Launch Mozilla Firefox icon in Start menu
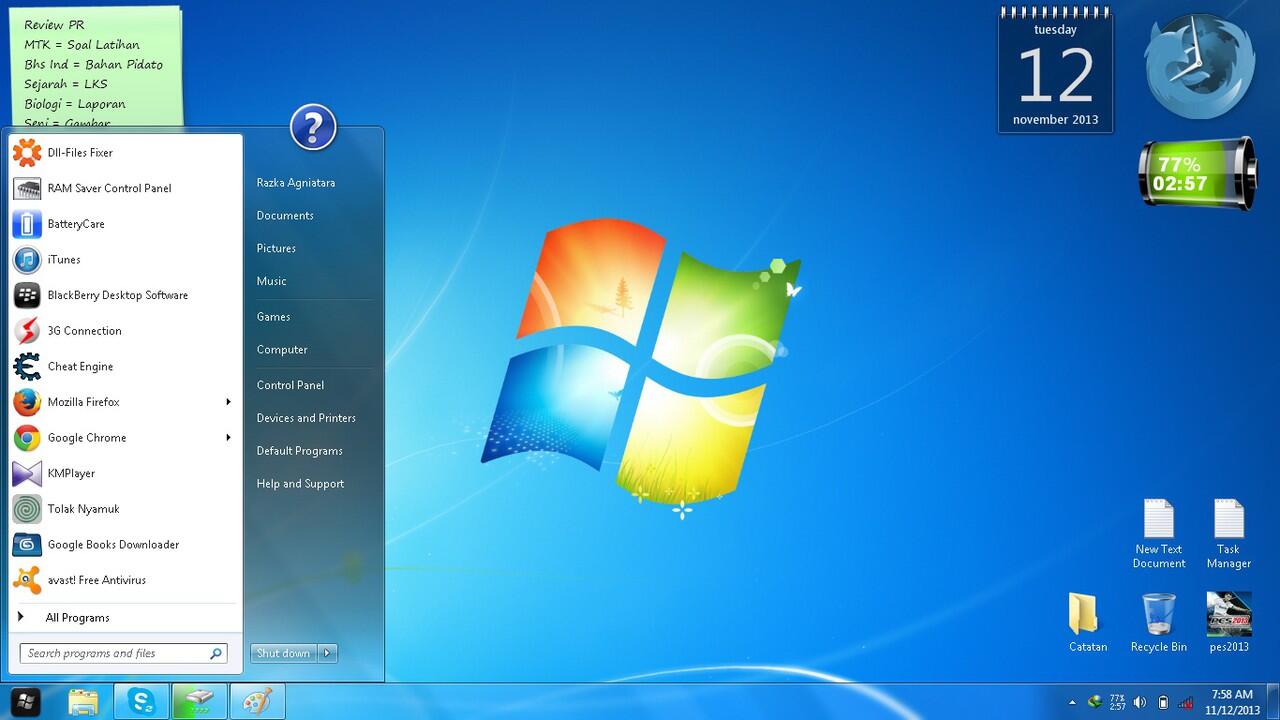 tap(27, 402)
